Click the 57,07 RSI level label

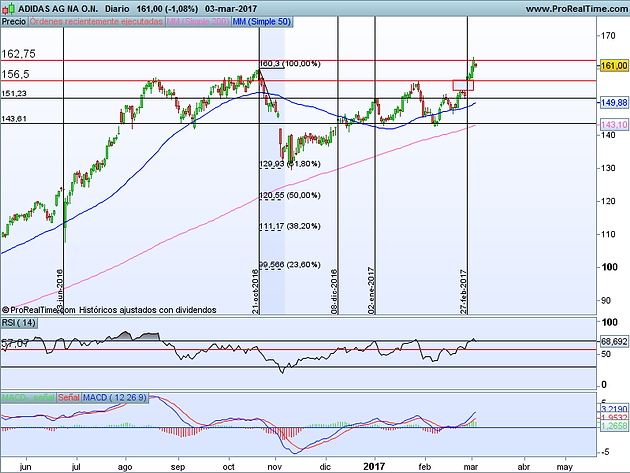click(x=15, y=344)
